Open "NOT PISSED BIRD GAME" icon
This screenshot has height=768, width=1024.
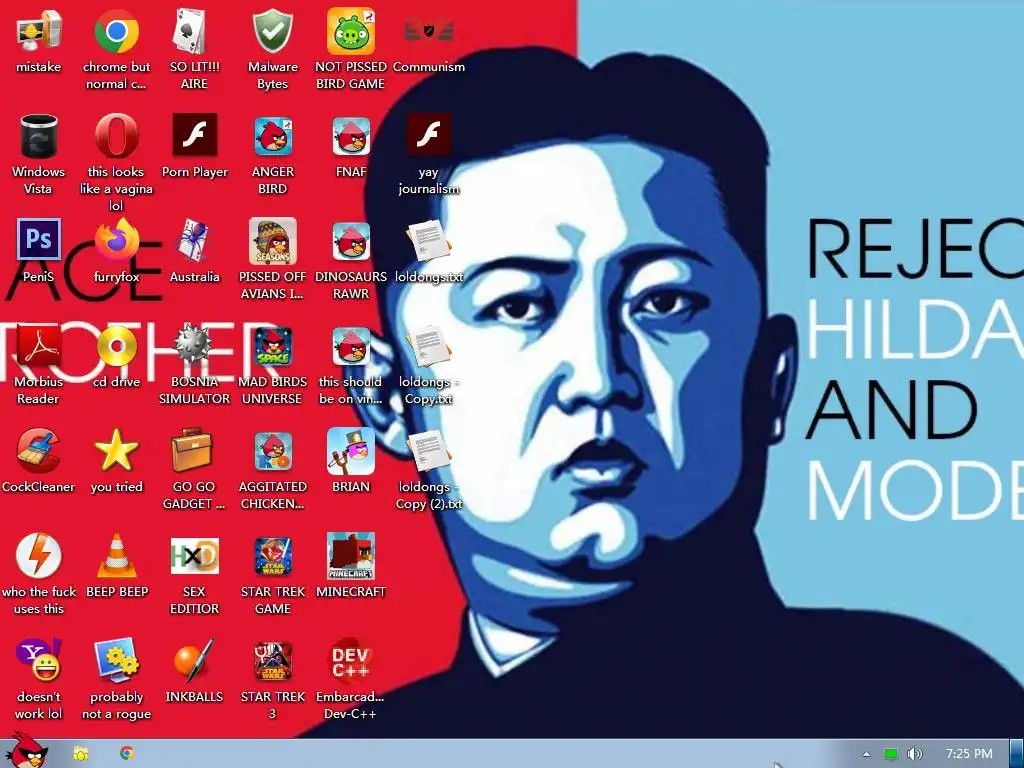click(x=351, y=31)
